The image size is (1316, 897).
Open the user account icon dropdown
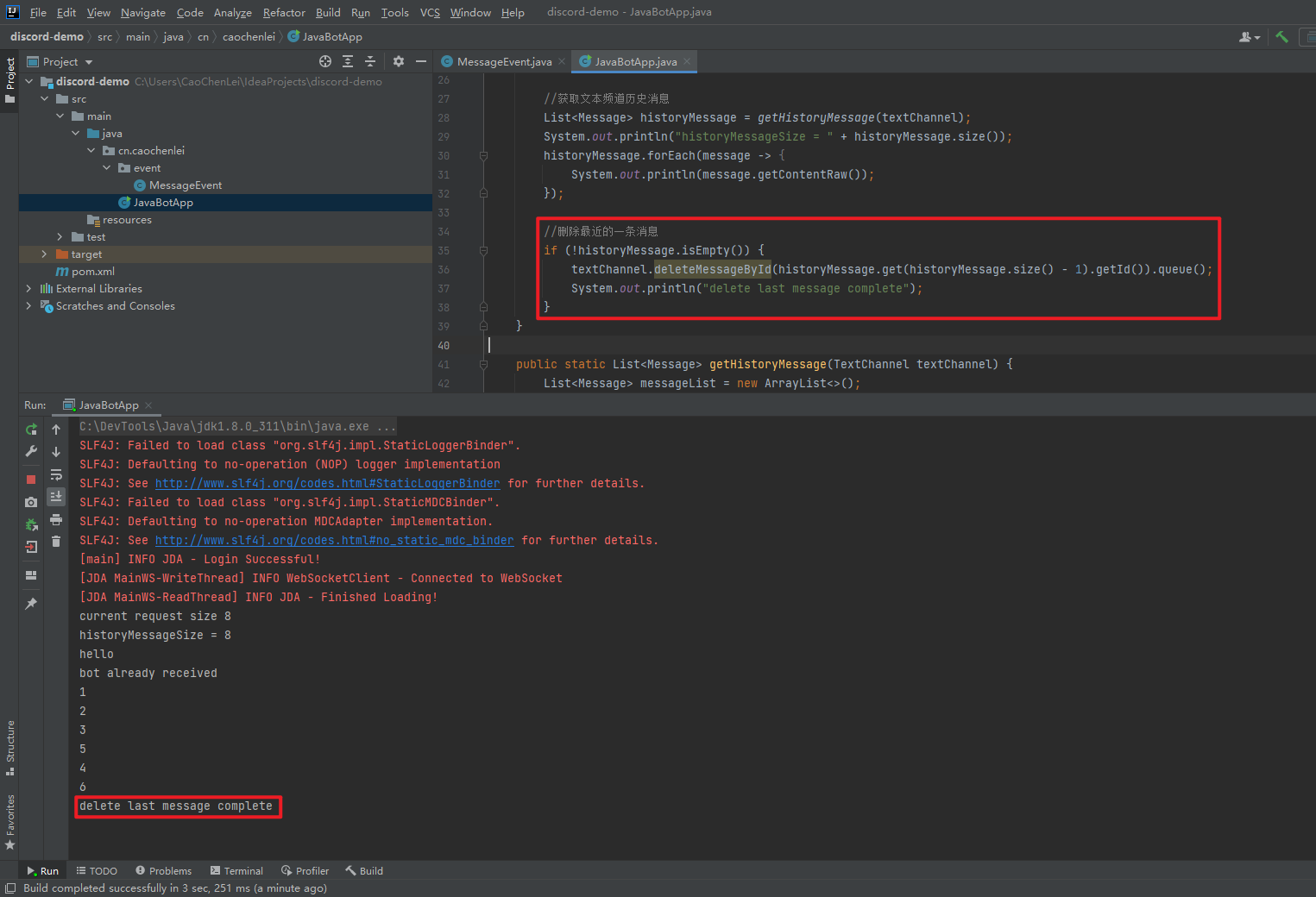click(1250, 37)
